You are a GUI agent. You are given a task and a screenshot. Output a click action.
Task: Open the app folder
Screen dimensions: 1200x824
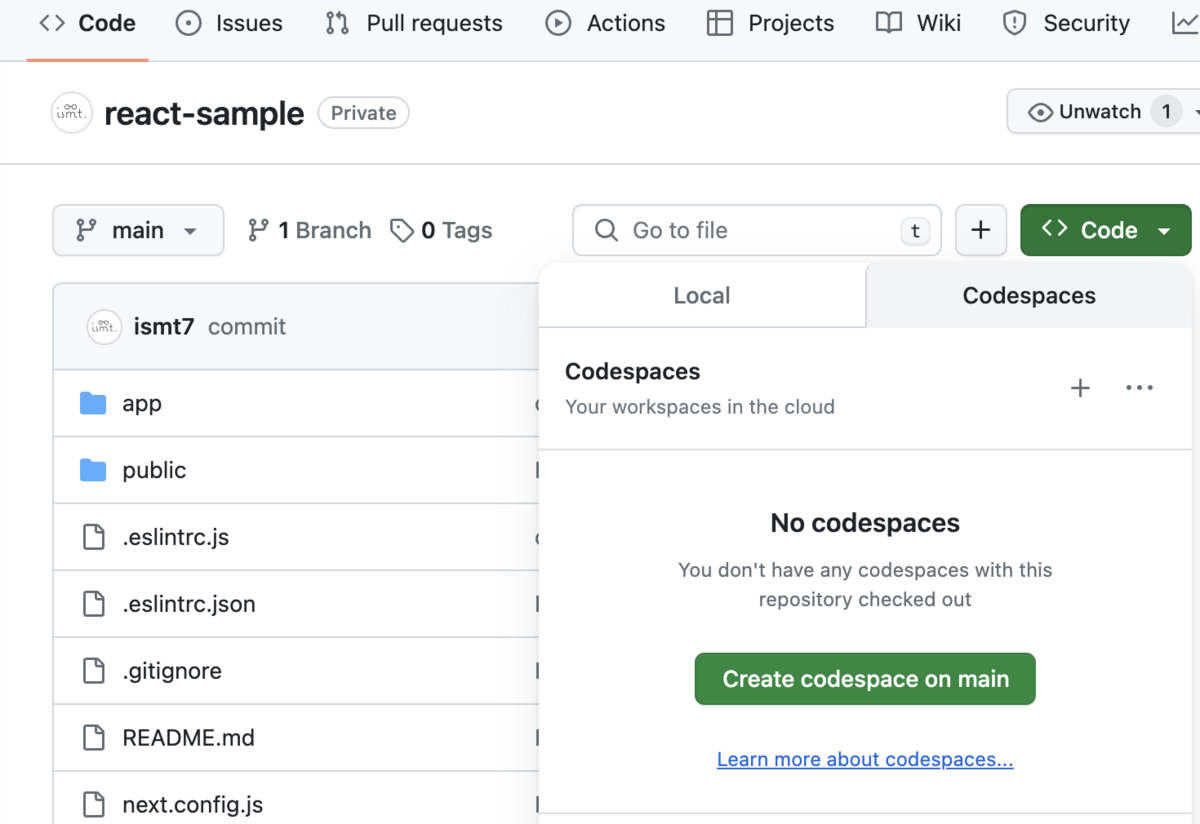click(142, 404)
